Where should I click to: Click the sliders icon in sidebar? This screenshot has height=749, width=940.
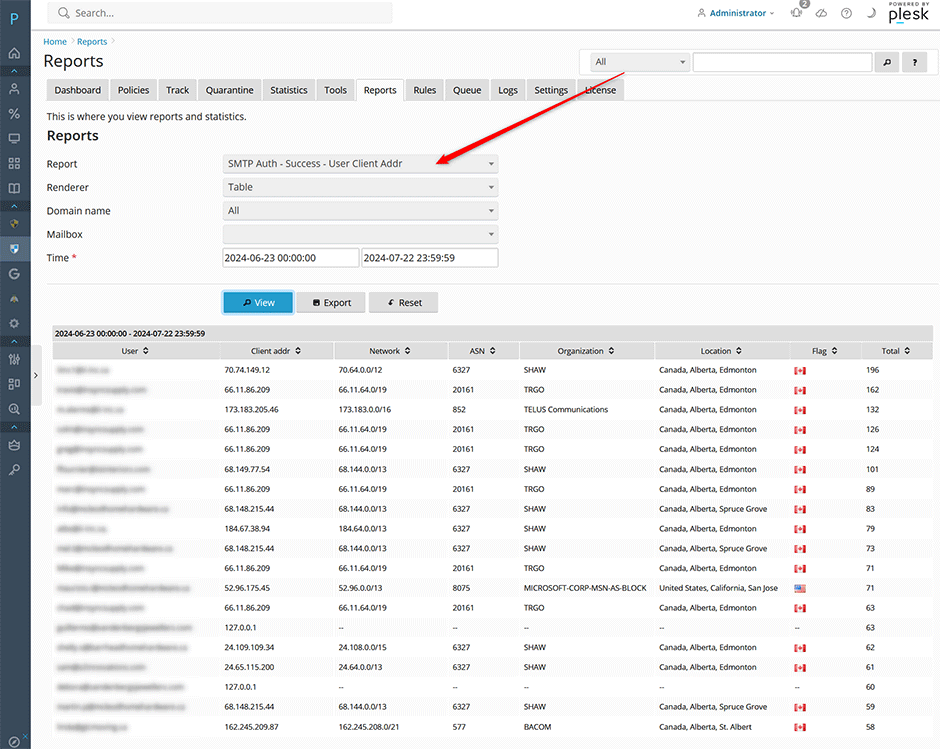14,359
